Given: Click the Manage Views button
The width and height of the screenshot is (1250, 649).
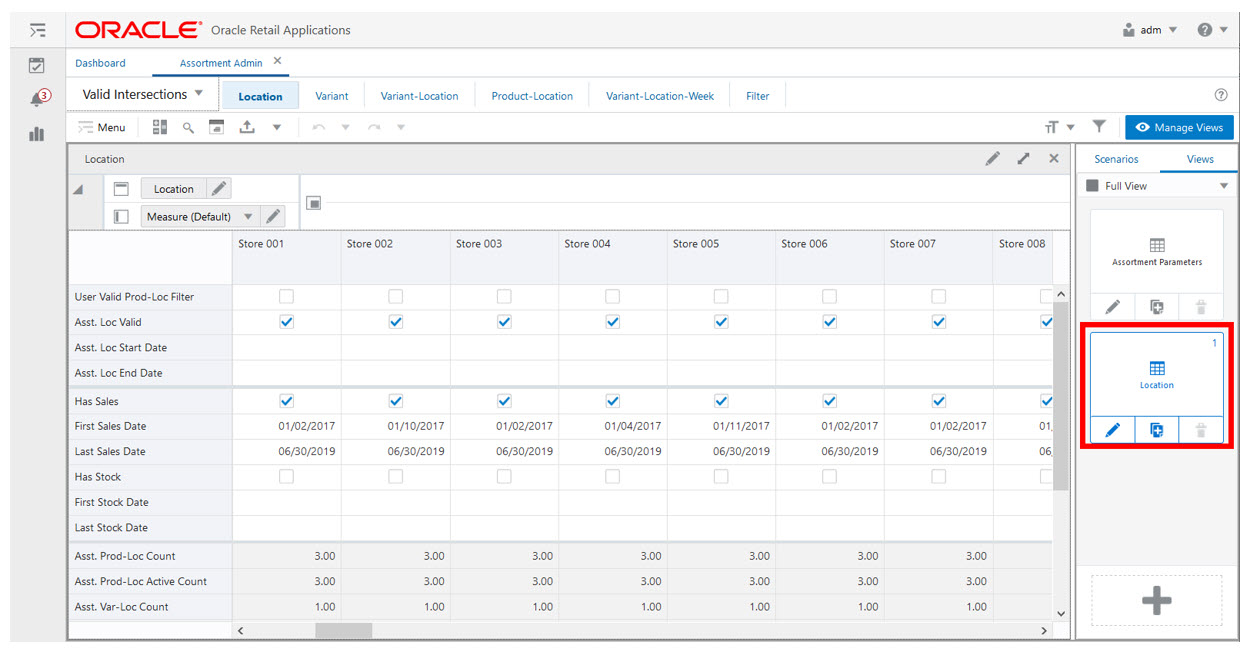Looking at the screenshot, I should pyautogui.click(x=1179, y=127).
